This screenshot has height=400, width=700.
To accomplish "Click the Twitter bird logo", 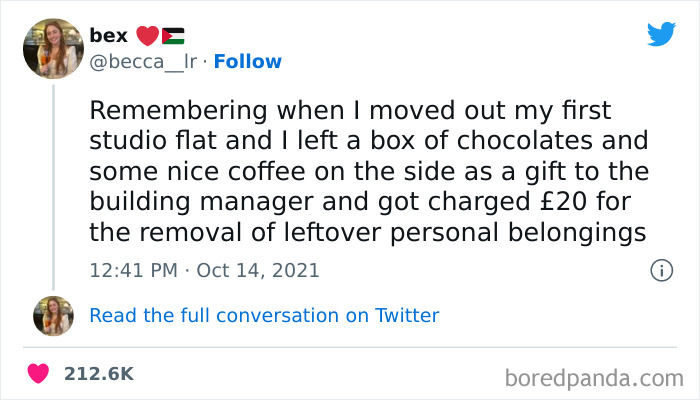I will click(661, 35).
